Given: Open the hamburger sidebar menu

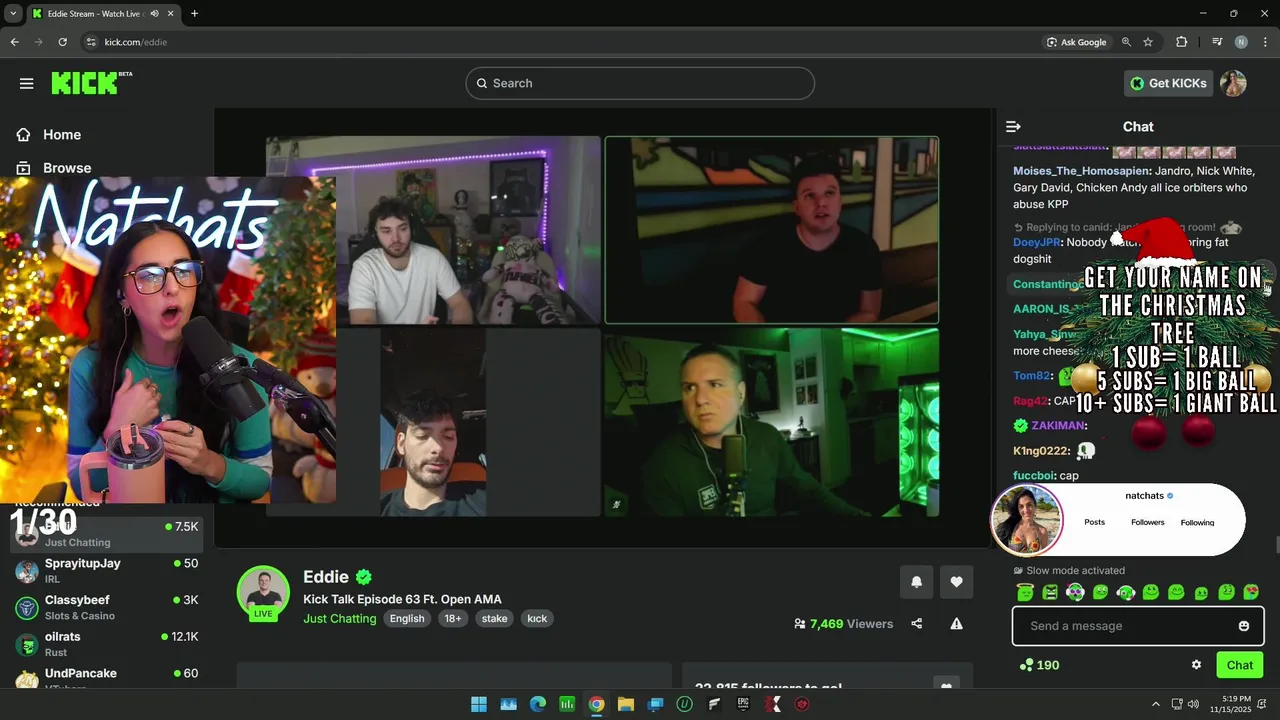Looking at the screenshot, I should 27,83.
